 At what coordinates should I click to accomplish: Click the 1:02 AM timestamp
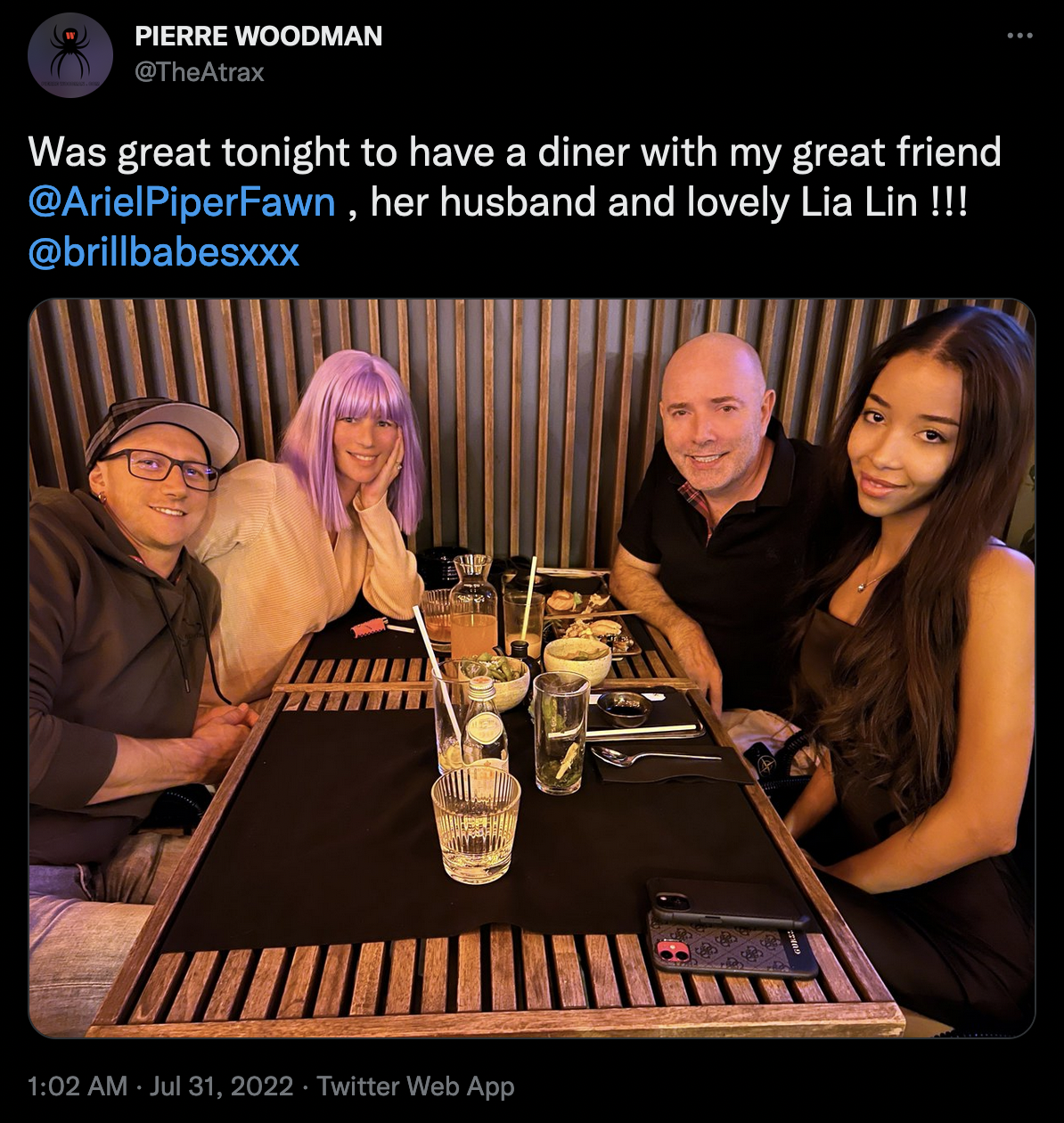78,1086
